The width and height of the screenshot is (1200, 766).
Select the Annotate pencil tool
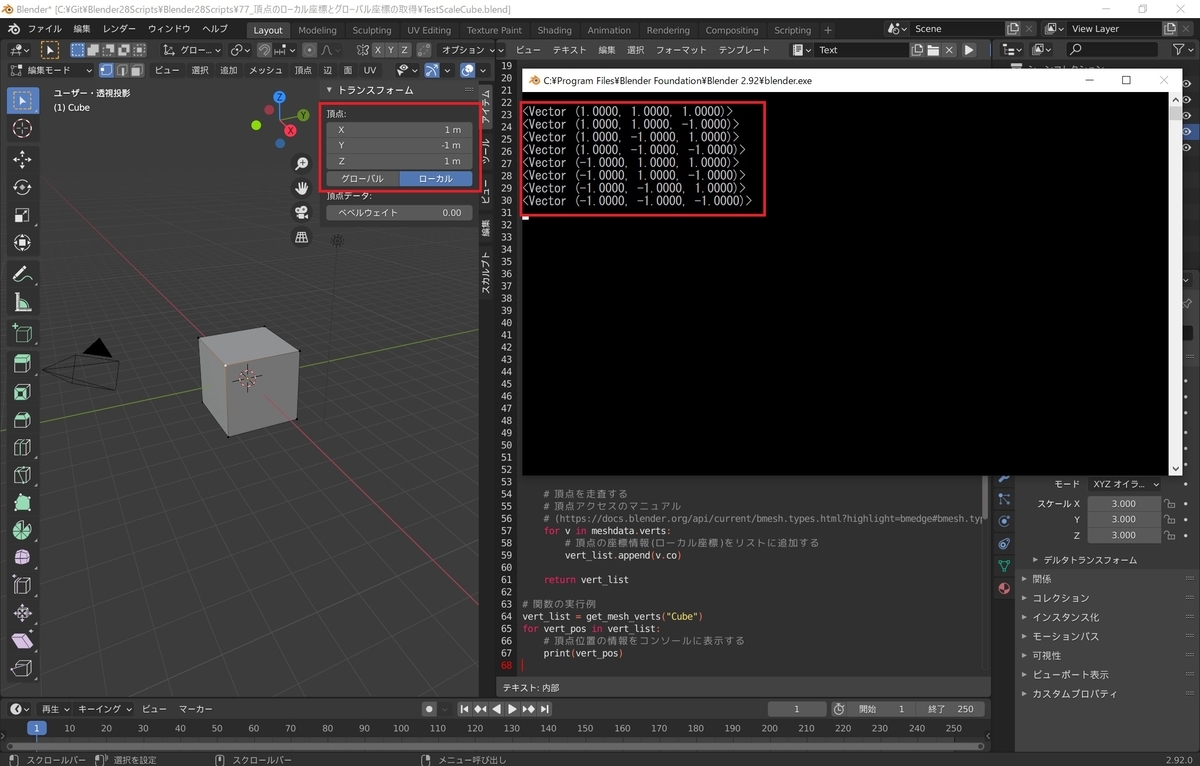click(x=22, y=274)
